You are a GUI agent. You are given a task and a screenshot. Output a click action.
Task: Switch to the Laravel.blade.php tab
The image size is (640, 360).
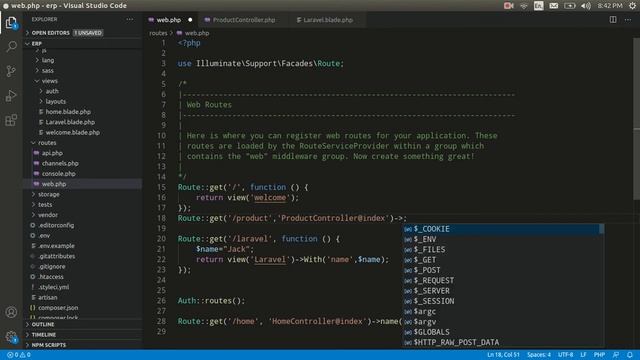[x=328, y=20]
